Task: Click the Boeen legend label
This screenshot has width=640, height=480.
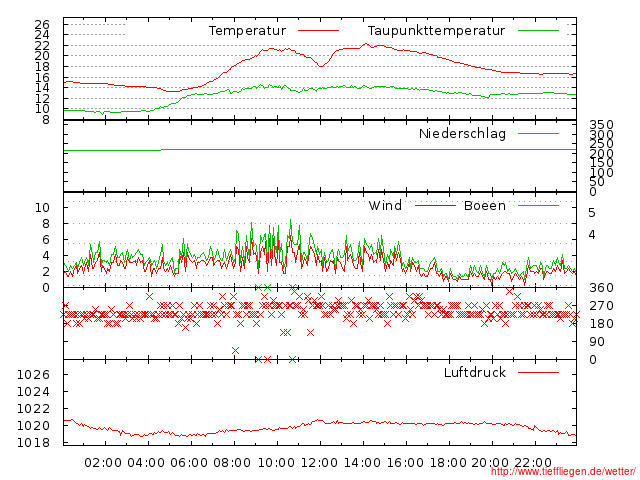Action: (x=485, y=205)
